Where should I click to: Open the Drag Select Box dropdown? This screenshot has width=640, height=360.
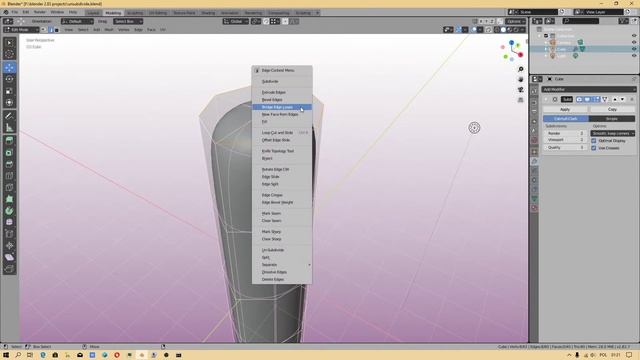[x=128, y=21]
